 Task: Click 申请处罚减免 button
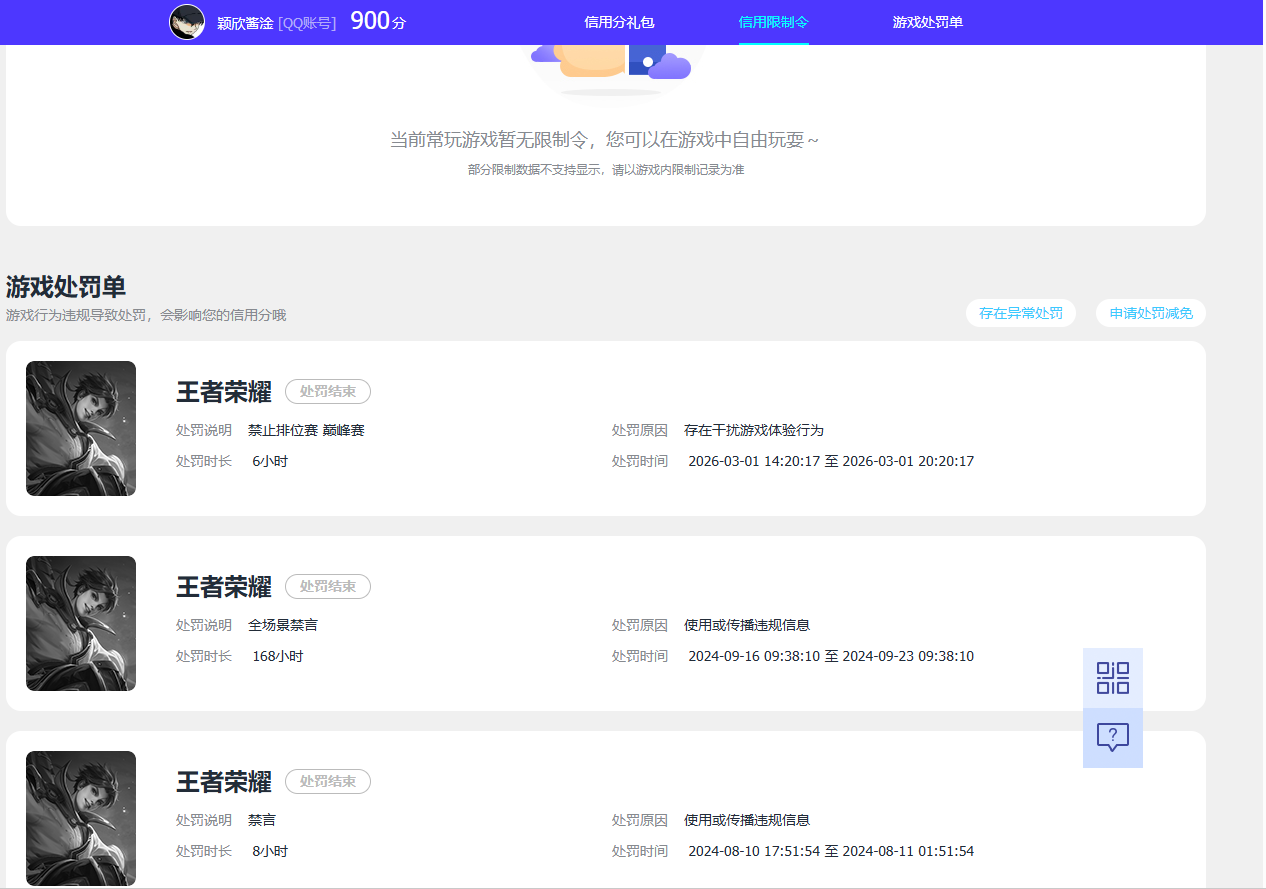[1151, 313]
